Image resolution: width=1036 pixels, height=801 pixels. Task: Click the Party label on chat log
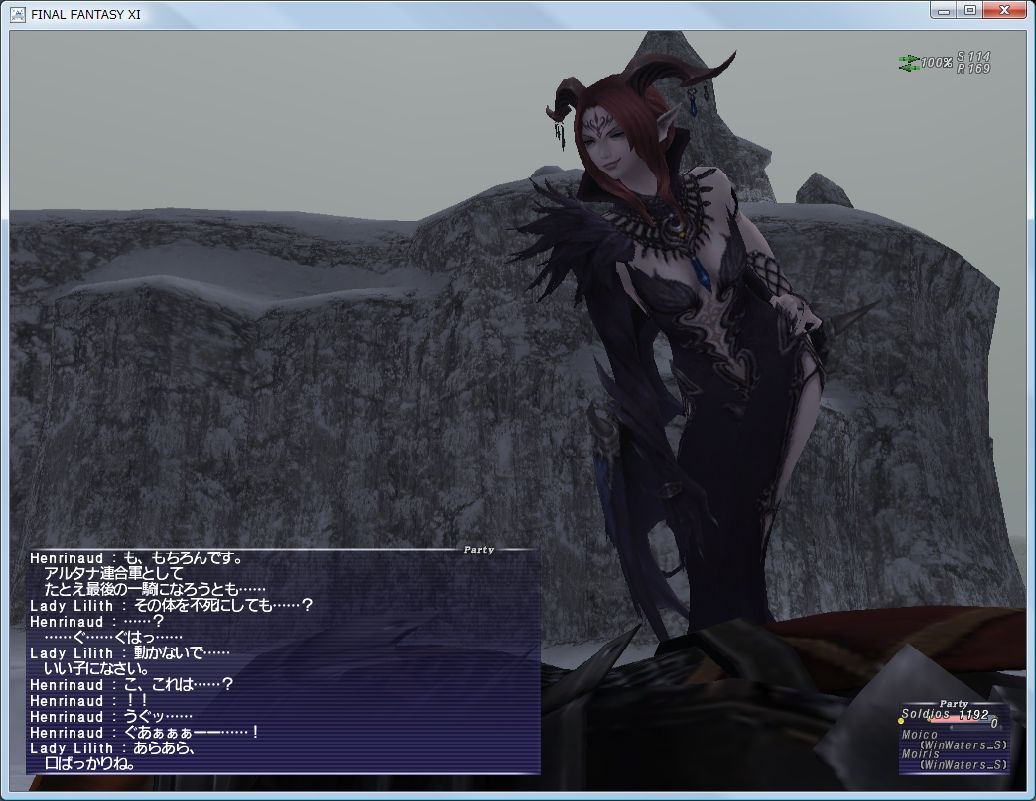point(478,550)
